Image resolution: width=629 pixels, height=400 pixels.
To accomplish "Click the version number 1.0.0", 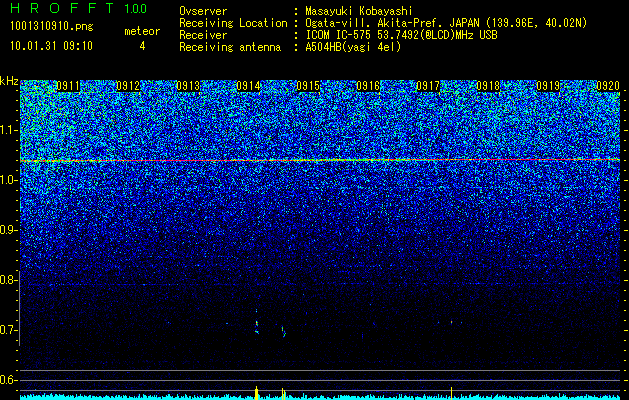I will [136, 8].
